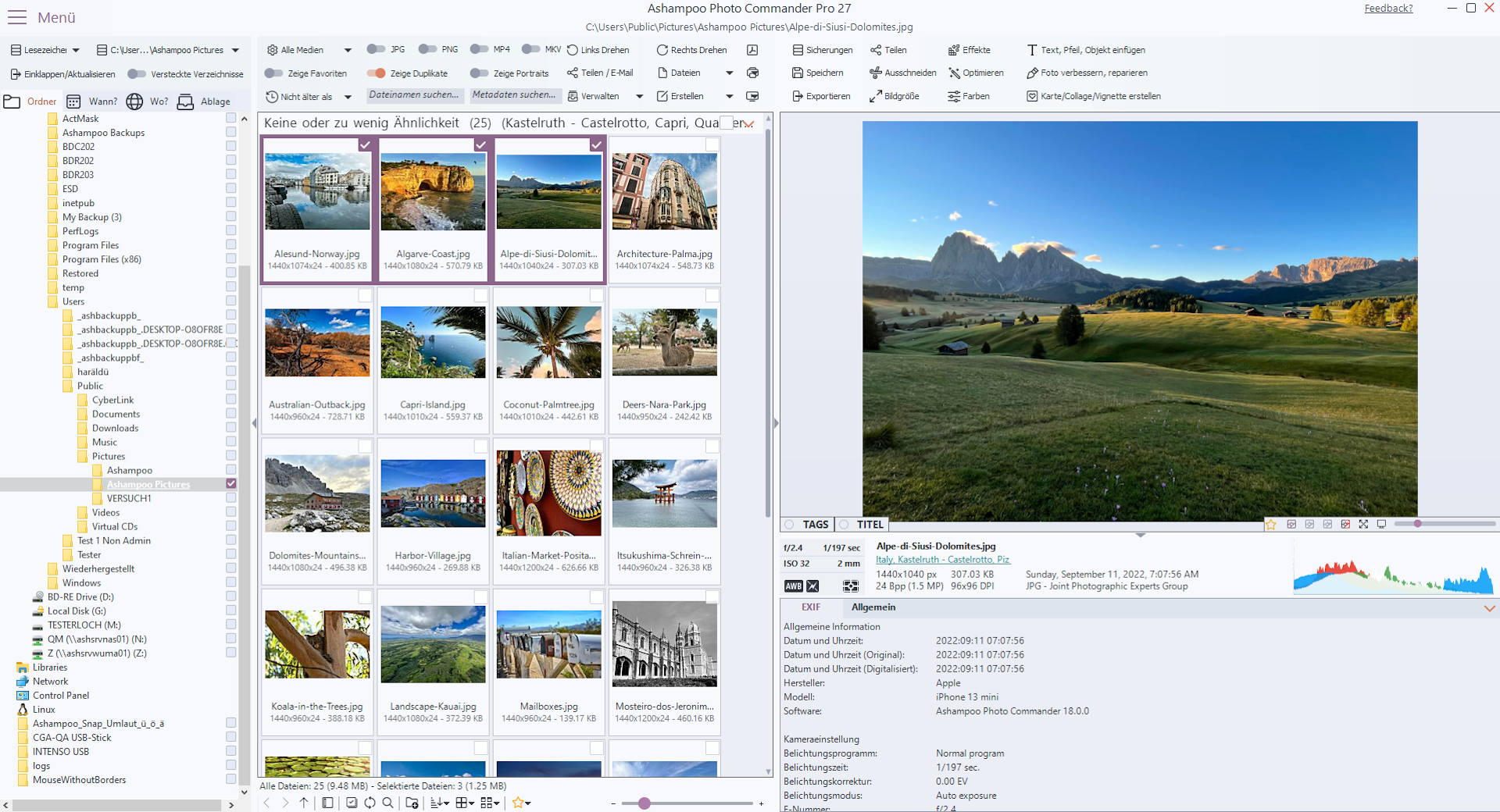
Task: Open Teilen / E-Mail sharing
Action: point(600,73)
